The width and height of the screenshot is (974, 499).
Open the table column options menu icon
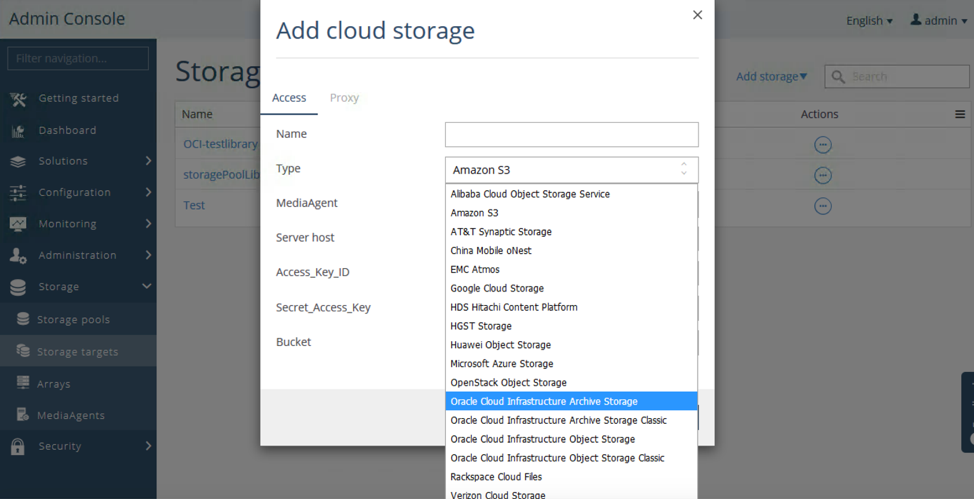959,115
